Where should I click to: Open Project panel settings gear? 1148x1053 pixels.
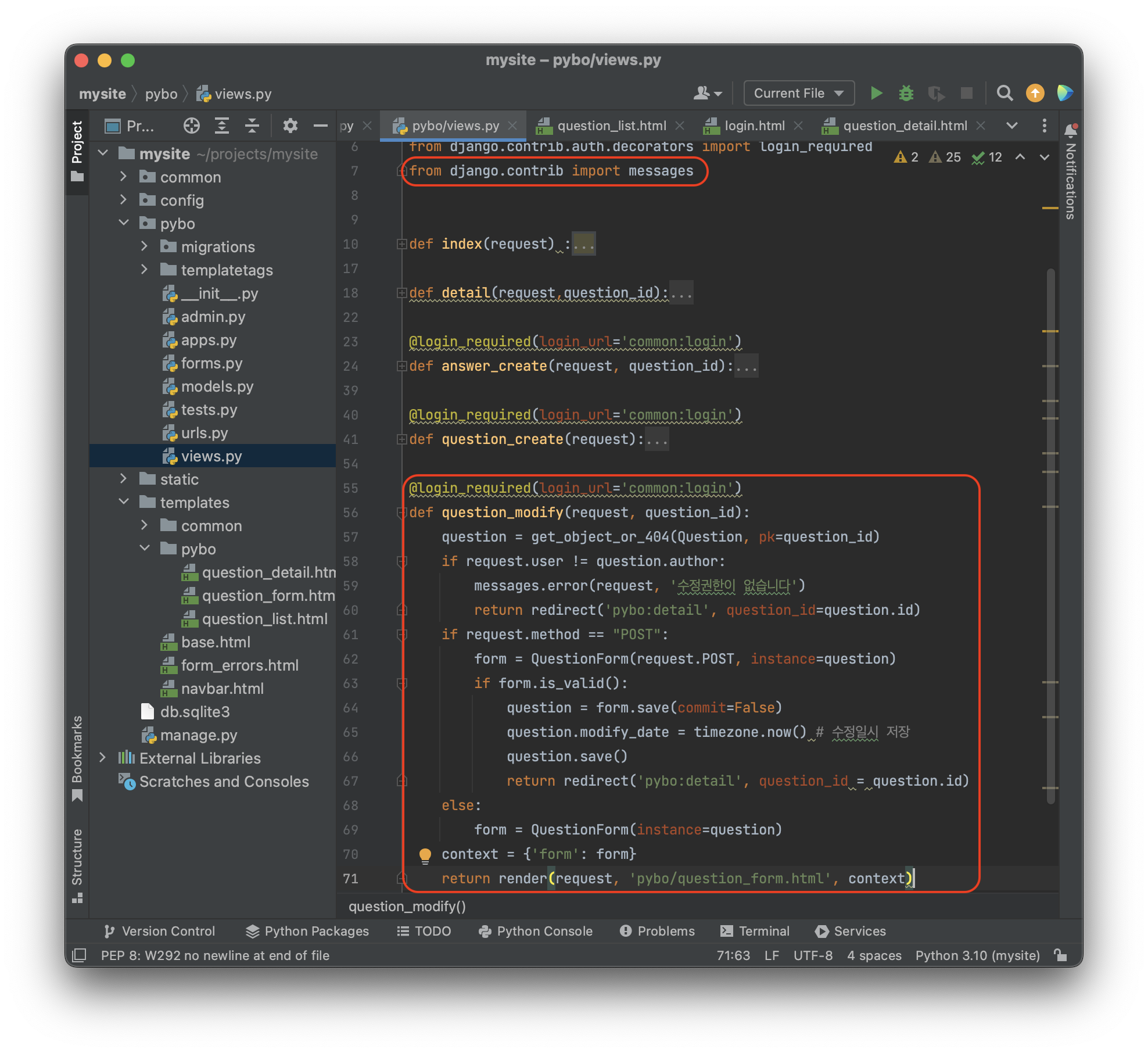[290, 126]
